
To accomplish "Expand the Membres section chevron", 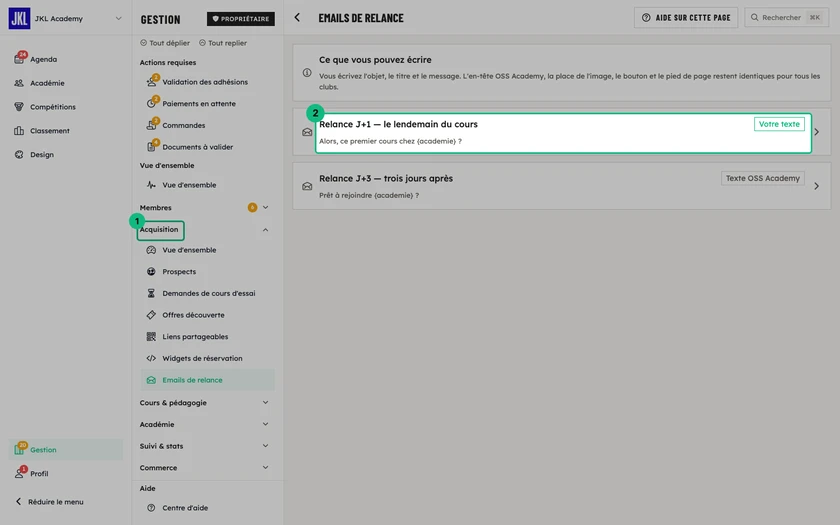I will tap(265, 207).
